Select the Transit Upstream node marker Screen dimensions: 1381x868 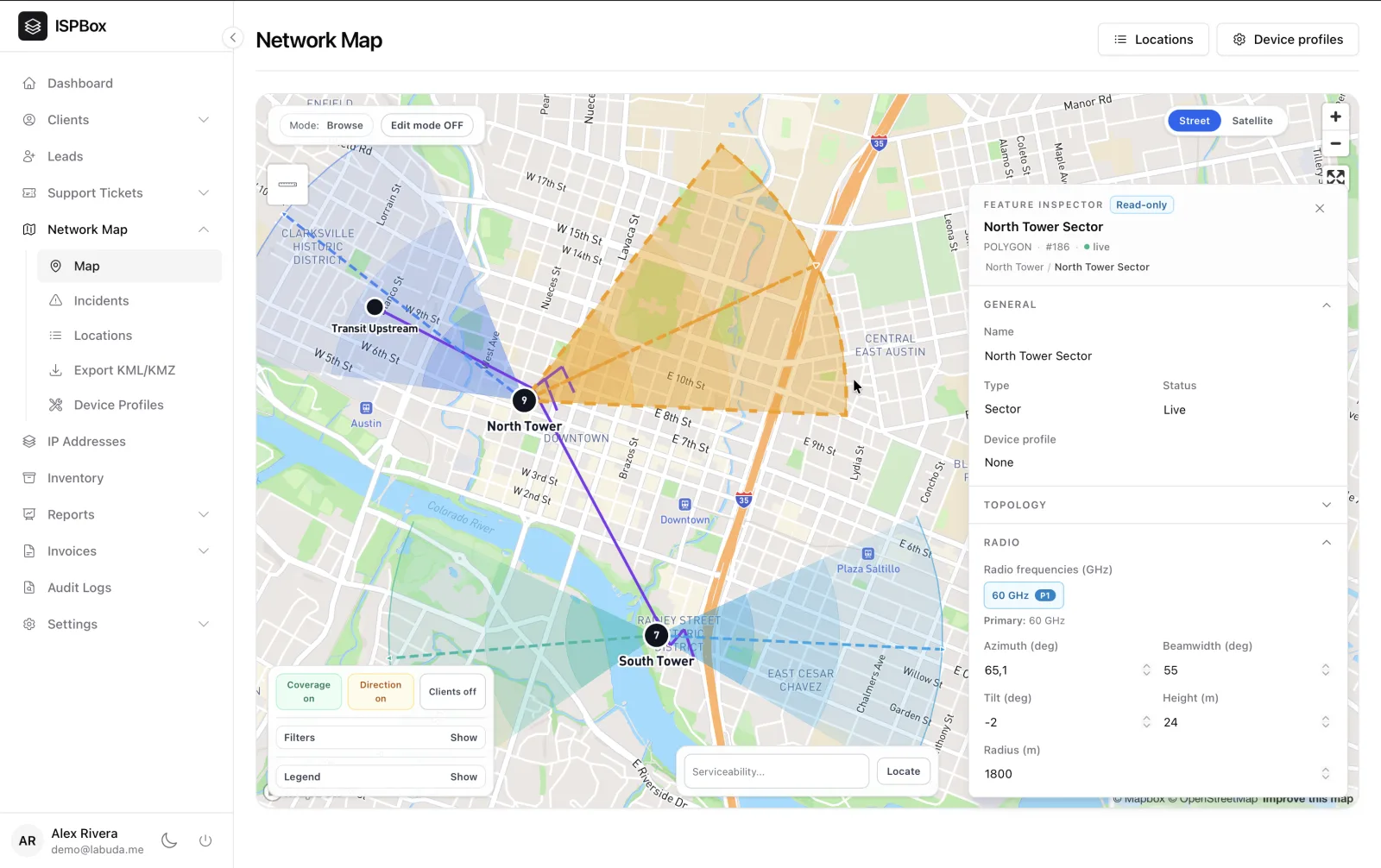(375, 307)
